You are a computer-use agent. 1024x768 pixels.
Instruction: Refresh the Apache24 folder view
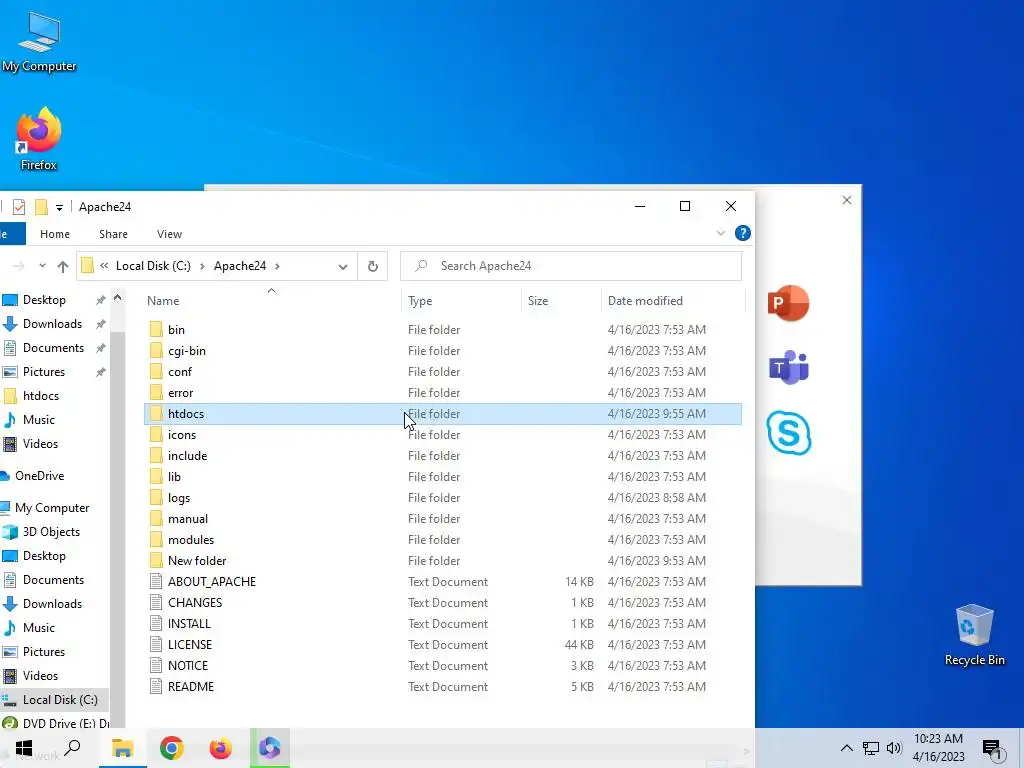tap(373, 266)
